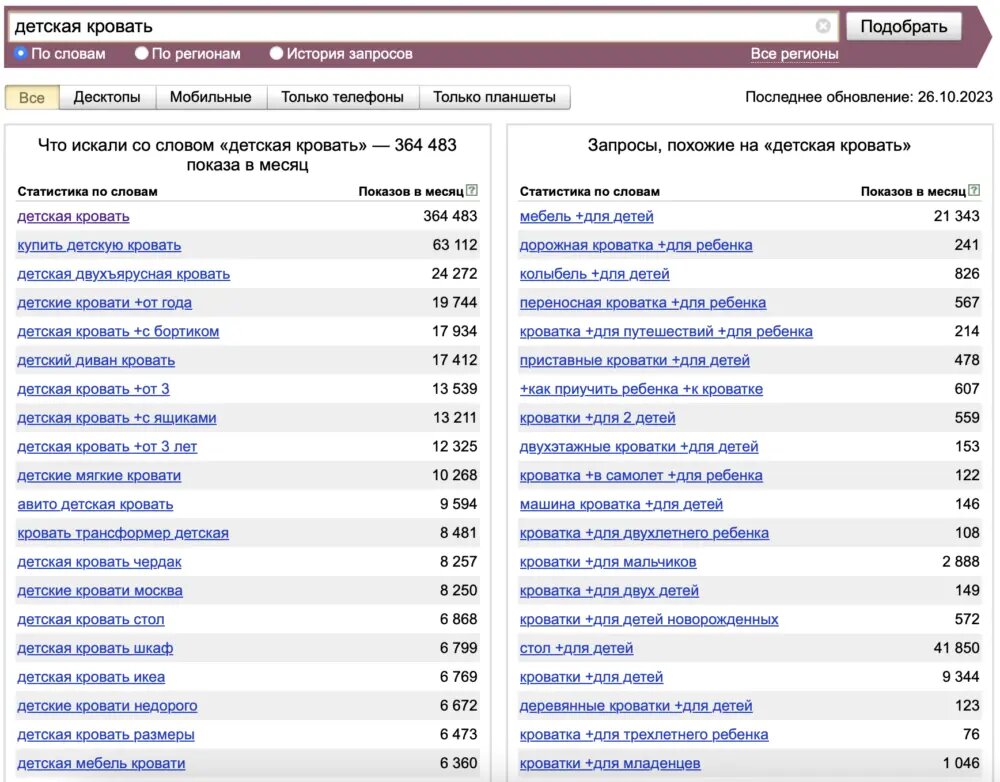Follow the "мебель +для детей" link
Image resolution: width=1000 pixels, height=782 pixels.
pos(586,216)
